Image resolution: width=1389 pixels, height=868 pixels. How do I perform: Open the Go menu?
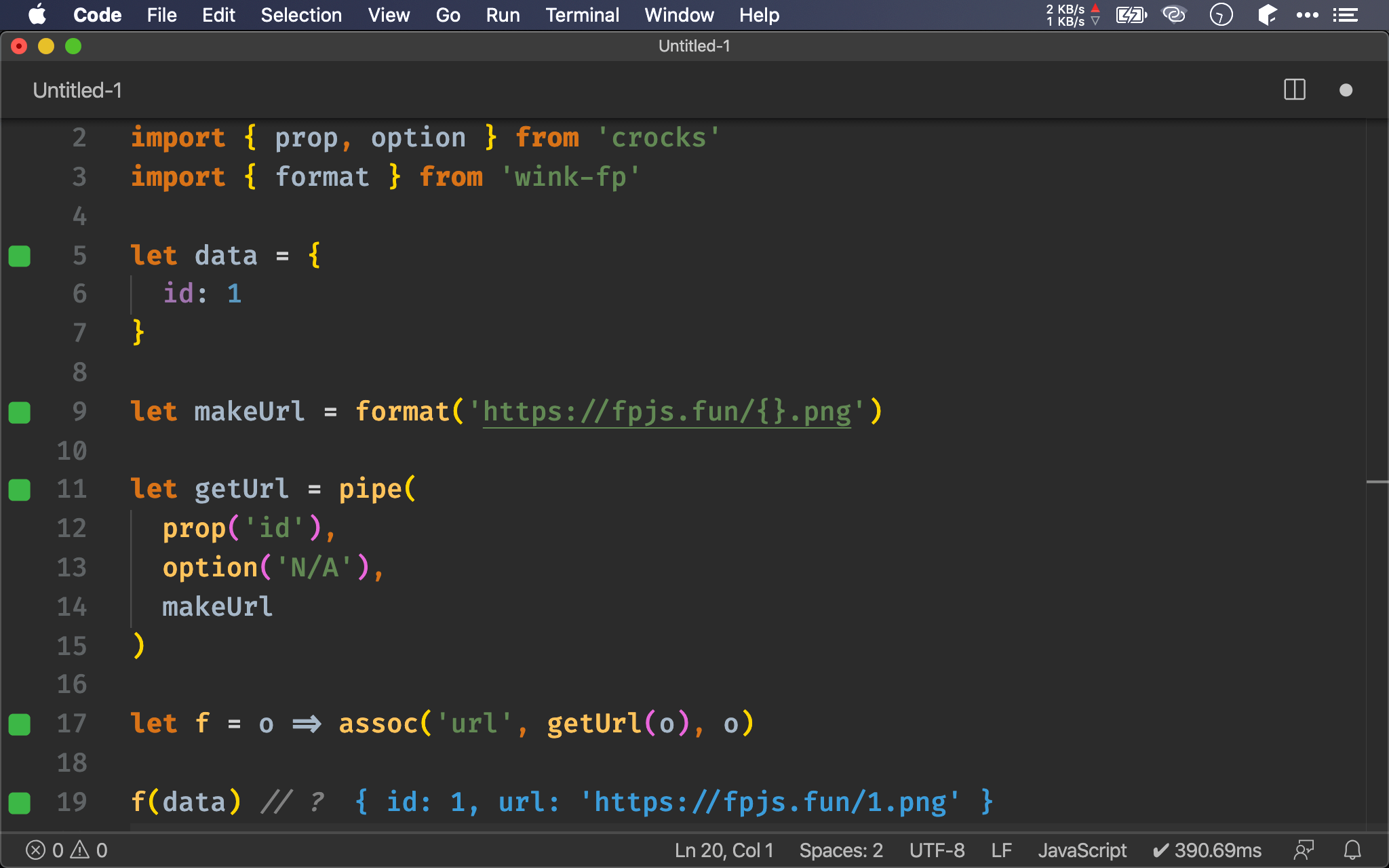click(x=448, y=15)
